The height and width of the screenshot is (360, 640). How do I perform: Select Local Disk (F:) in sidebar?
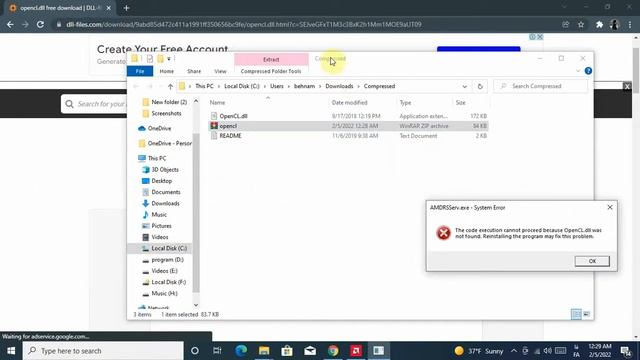(x=164, y=282)
